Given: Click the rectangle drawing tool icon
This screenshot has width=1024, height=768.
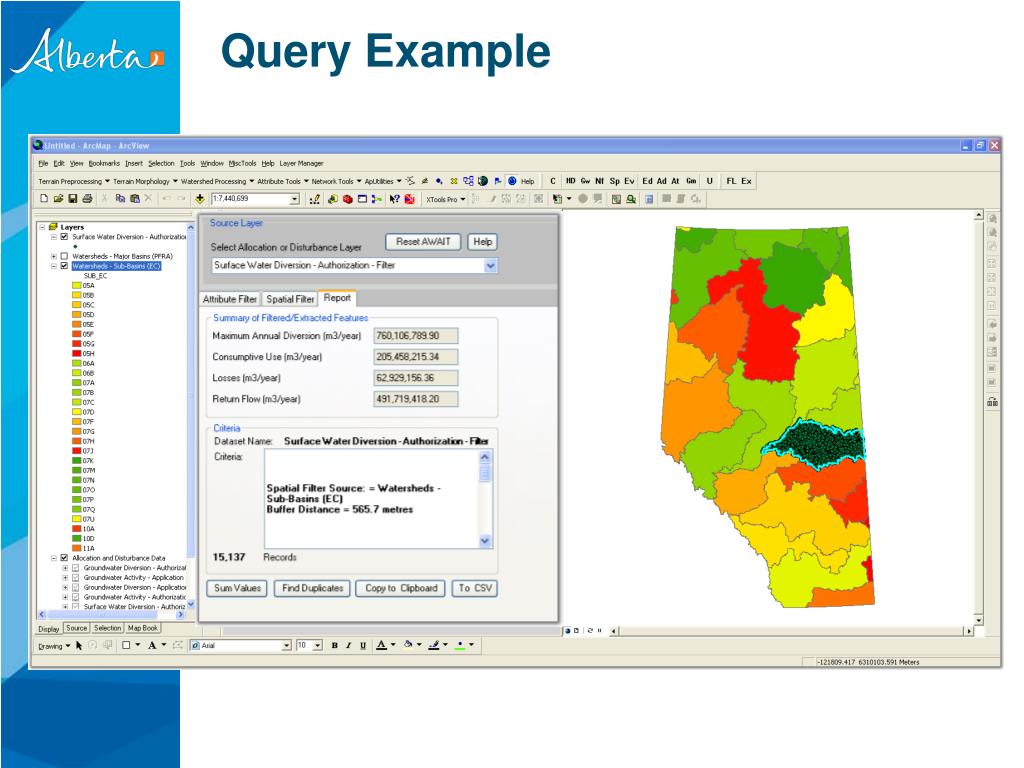Looking at the screenshot, I should (x=126, y=645).
